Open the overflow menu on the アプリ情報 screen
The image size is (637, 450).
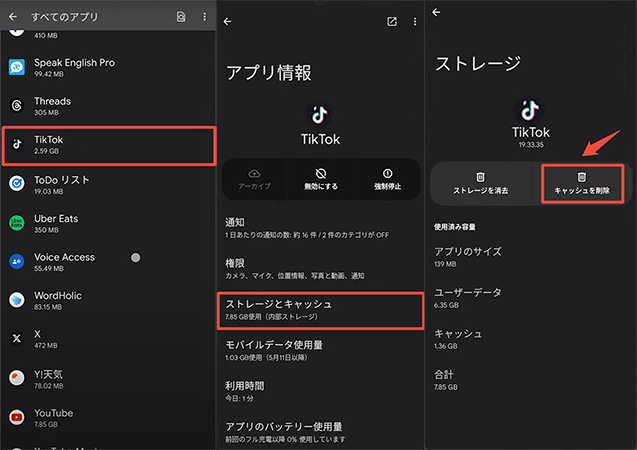(414, 22)
